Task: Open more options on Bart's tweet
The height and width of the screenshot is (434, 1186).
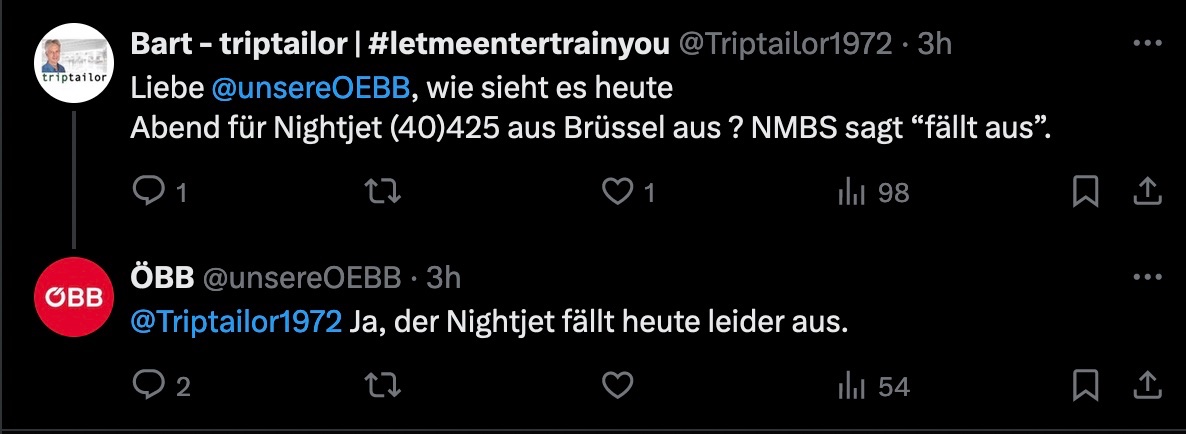Action: coord(1146,44)
